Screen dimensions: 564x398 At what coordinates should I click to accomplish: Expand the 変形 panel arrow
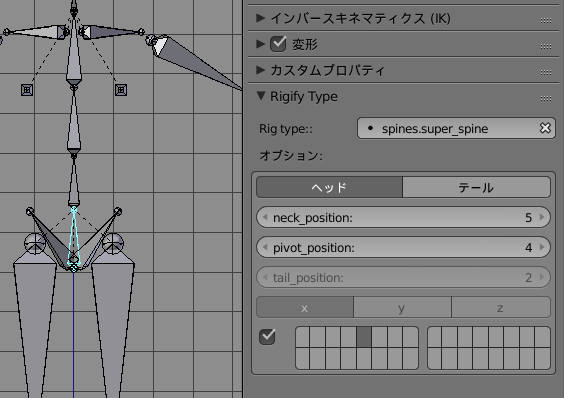coord(261,44)
